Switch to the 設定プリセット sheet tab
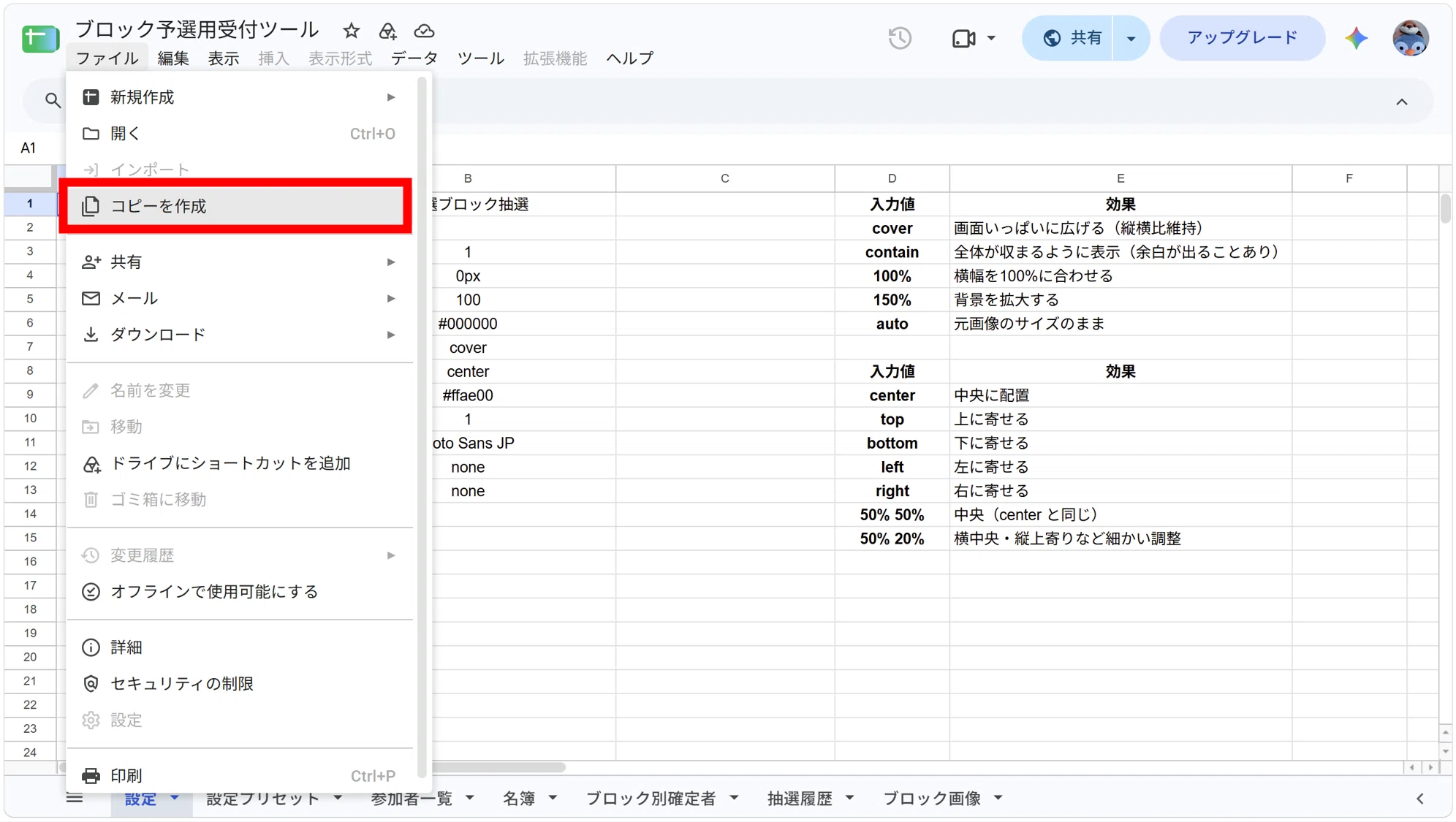This screenshot has height=822, width=1456. [x=262, y=799]
